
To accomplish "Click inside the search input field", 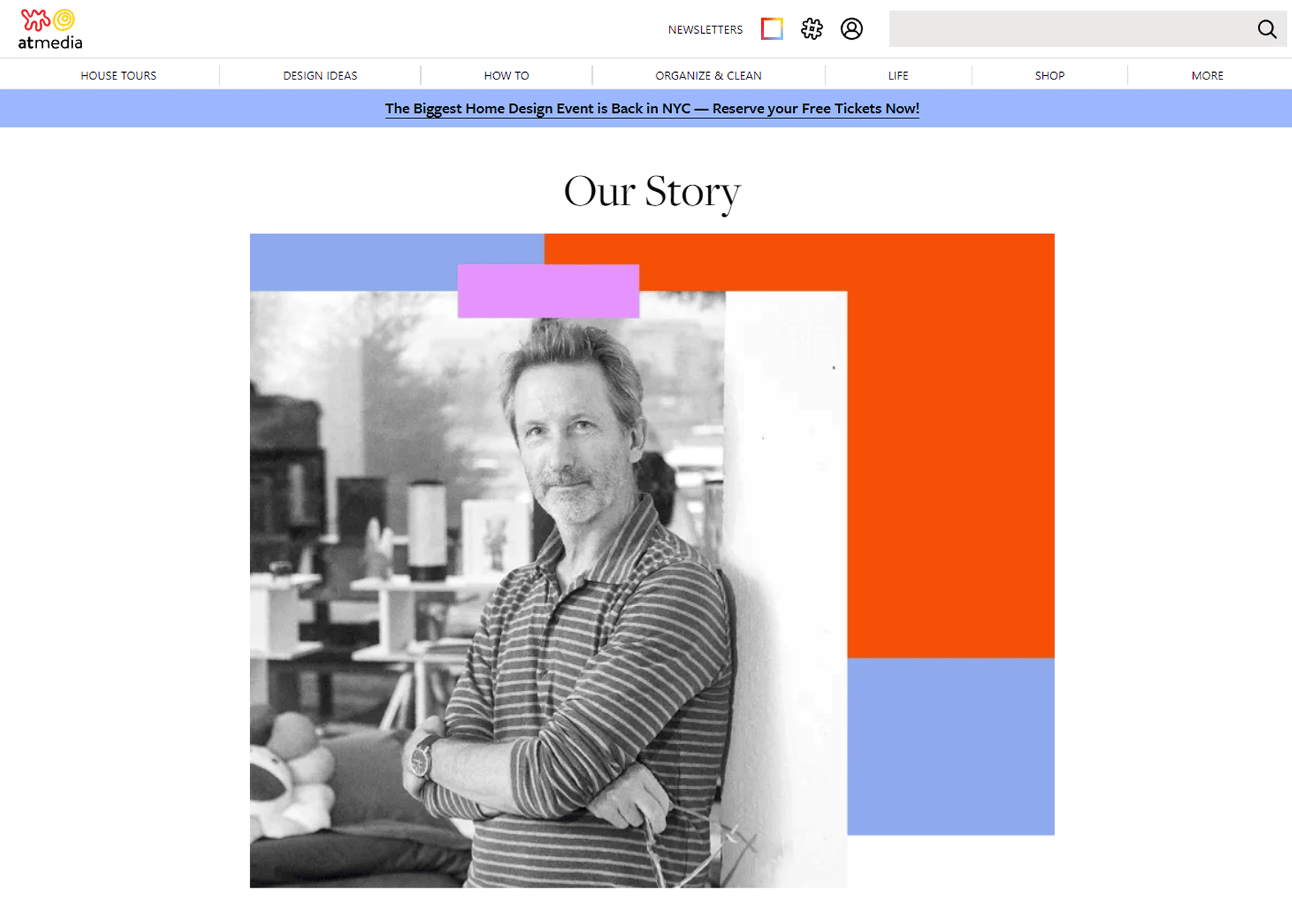I will click(1070, 29).
